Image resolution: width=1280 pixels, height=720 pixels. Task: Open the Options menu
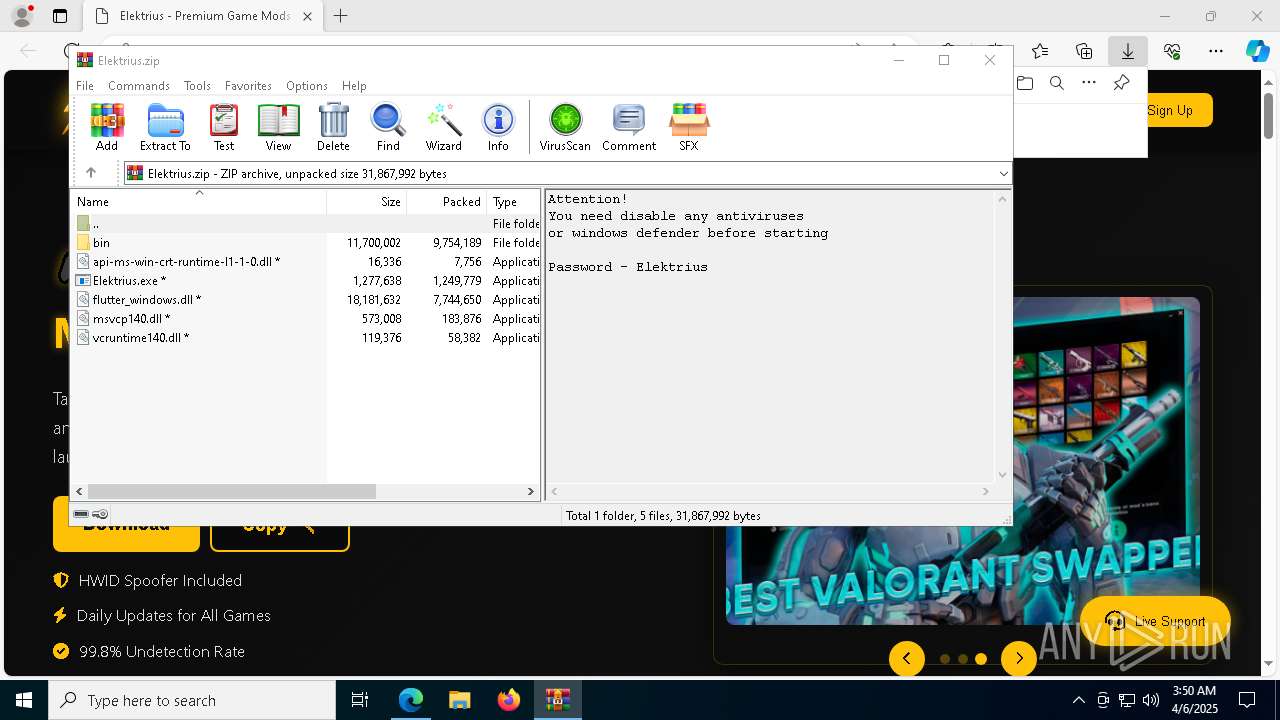(307, 86)
